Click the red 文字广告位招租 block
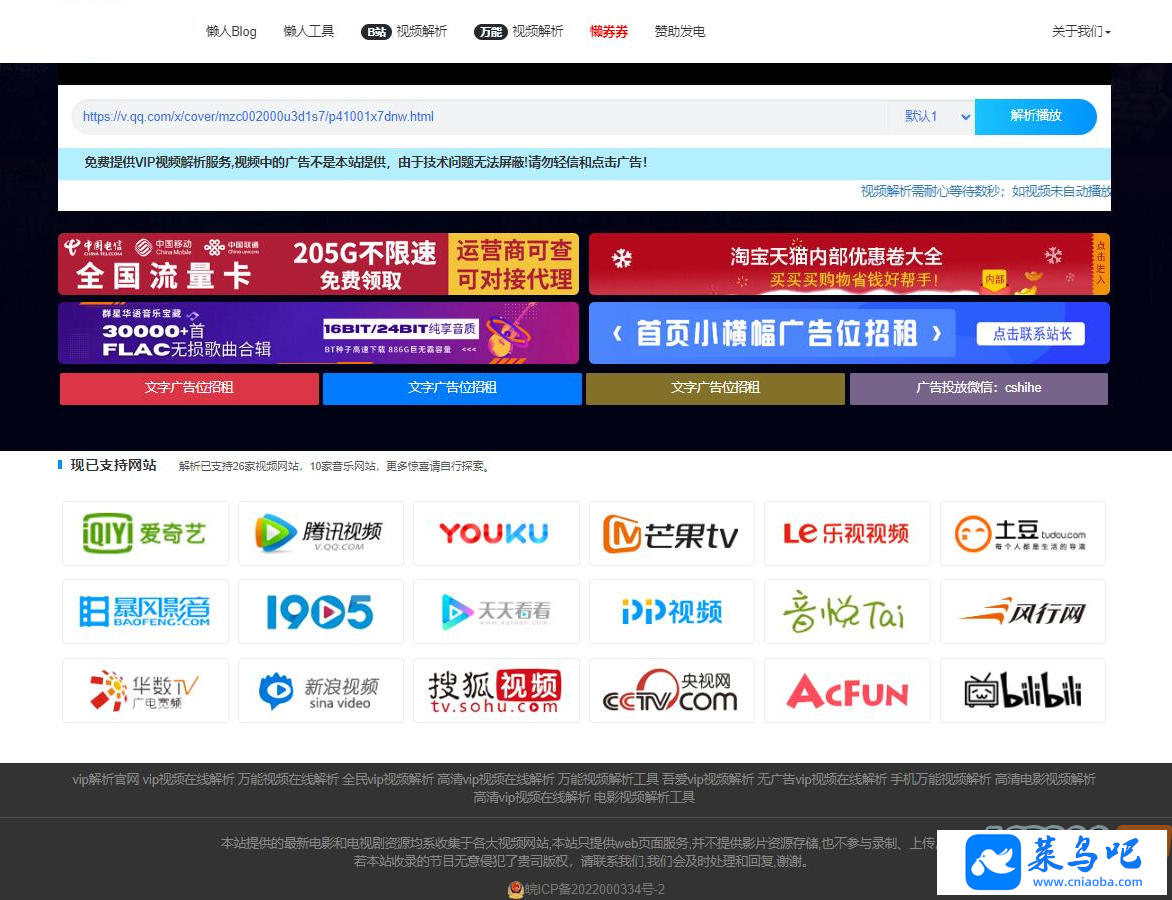This screenshot has width=1172, height=900. [x=189, y=388]
